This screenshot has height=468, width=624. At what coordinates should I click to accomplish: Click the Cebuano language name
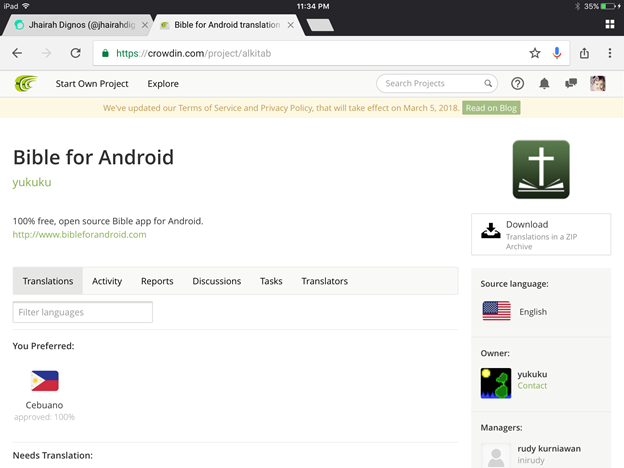coord(44,405)
